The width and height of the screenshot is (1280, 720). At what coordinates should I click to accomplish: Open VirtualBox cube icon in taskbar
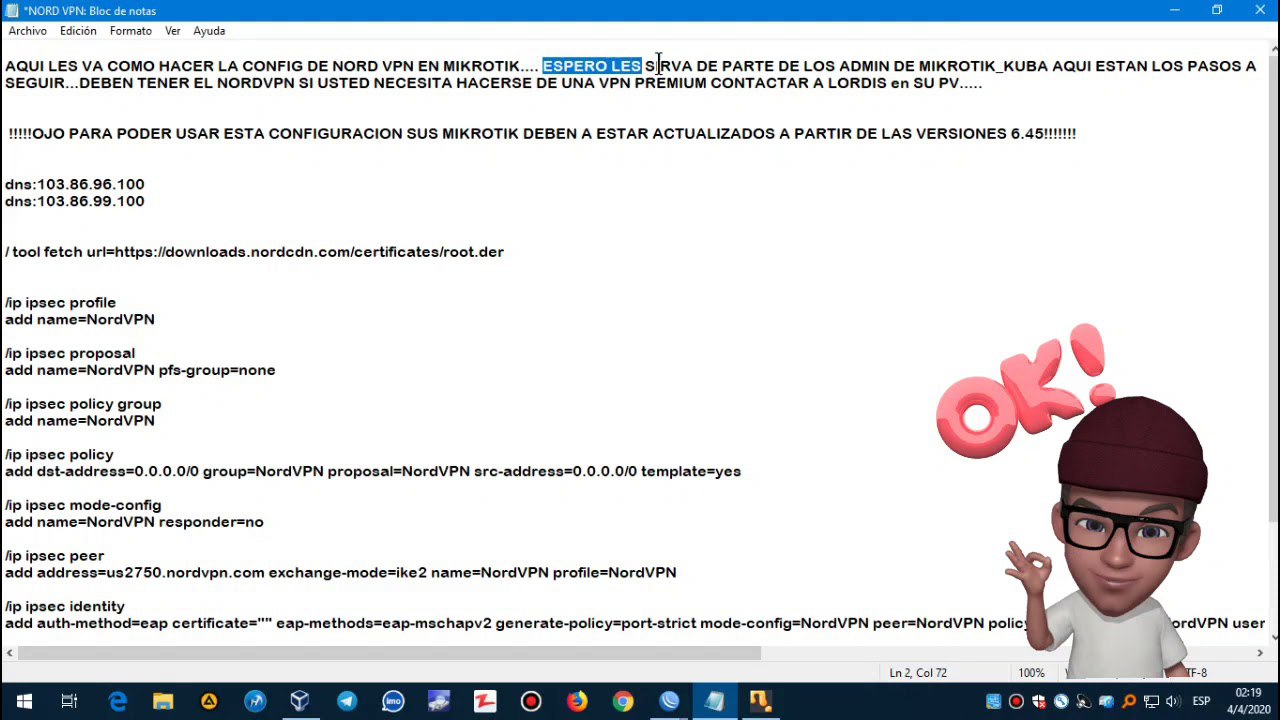click(x=300, y=701)
